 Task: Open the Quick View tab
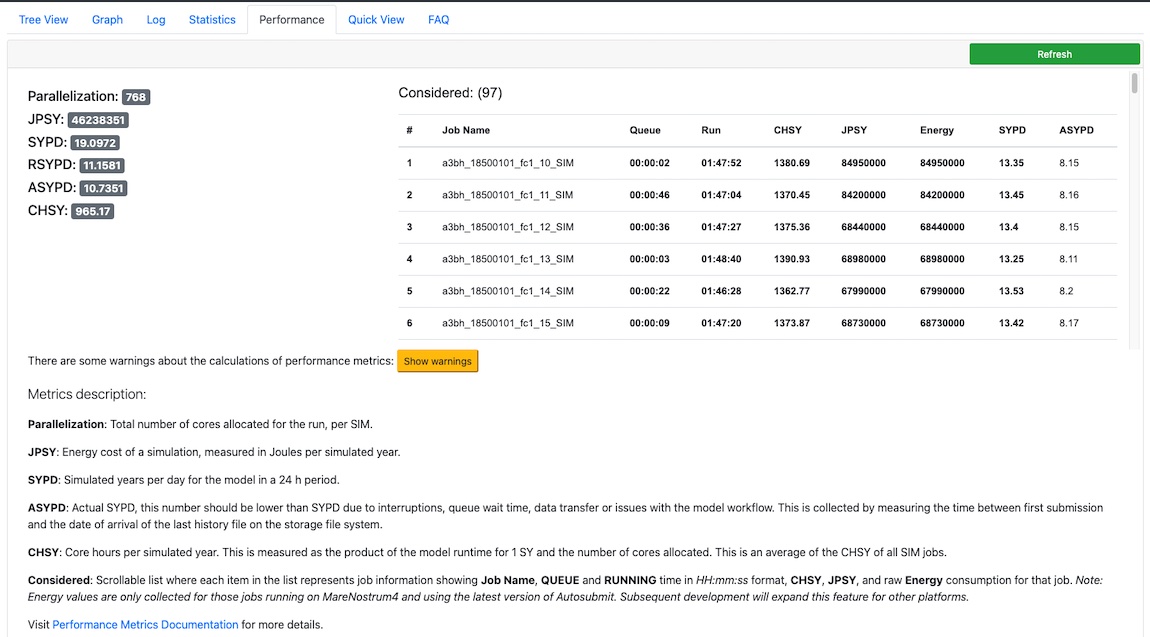pos(376,20)
